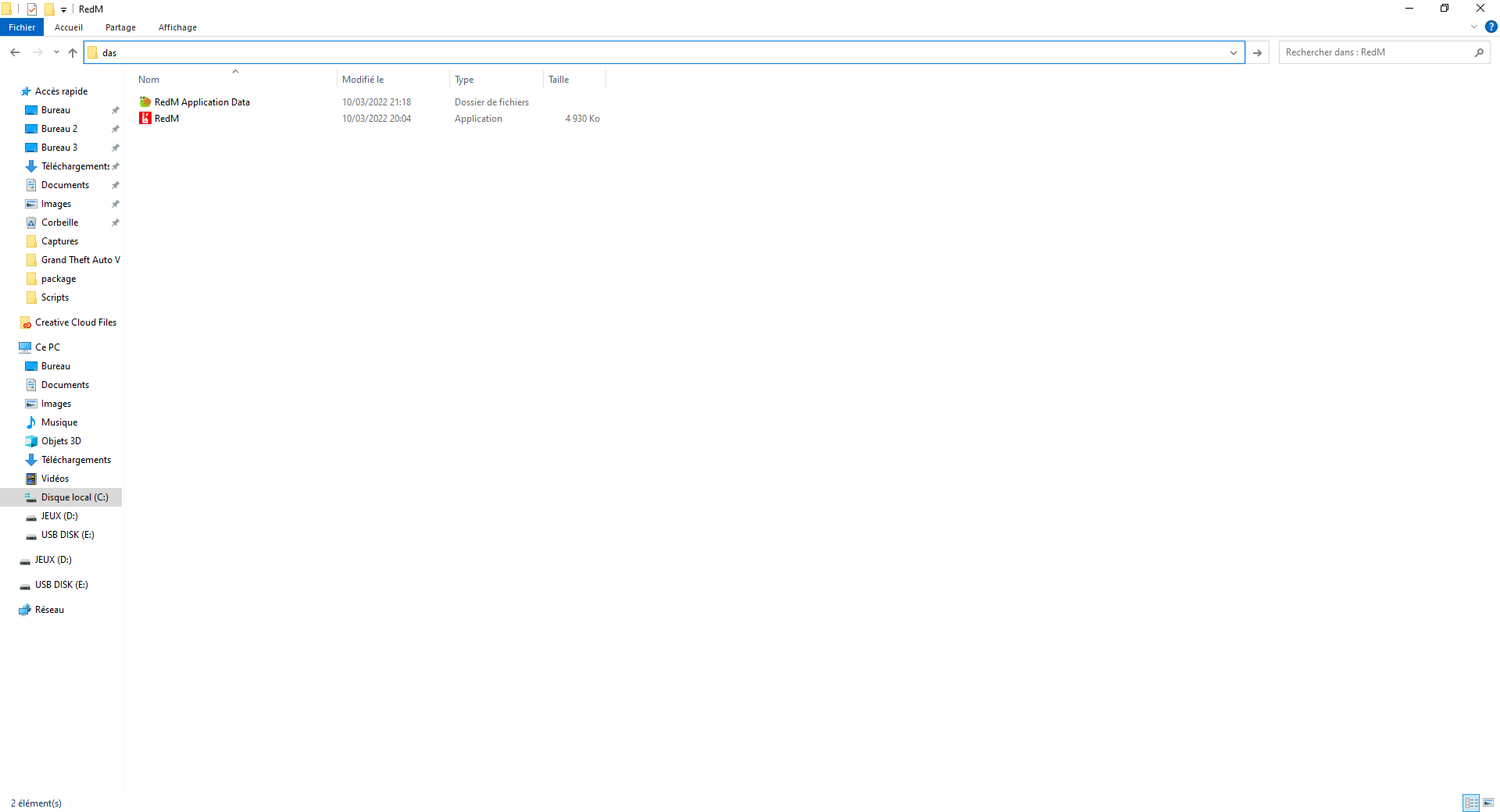
Task: Open 'USB DISK (E:)' under Ce PC
Action: (67, 535)
